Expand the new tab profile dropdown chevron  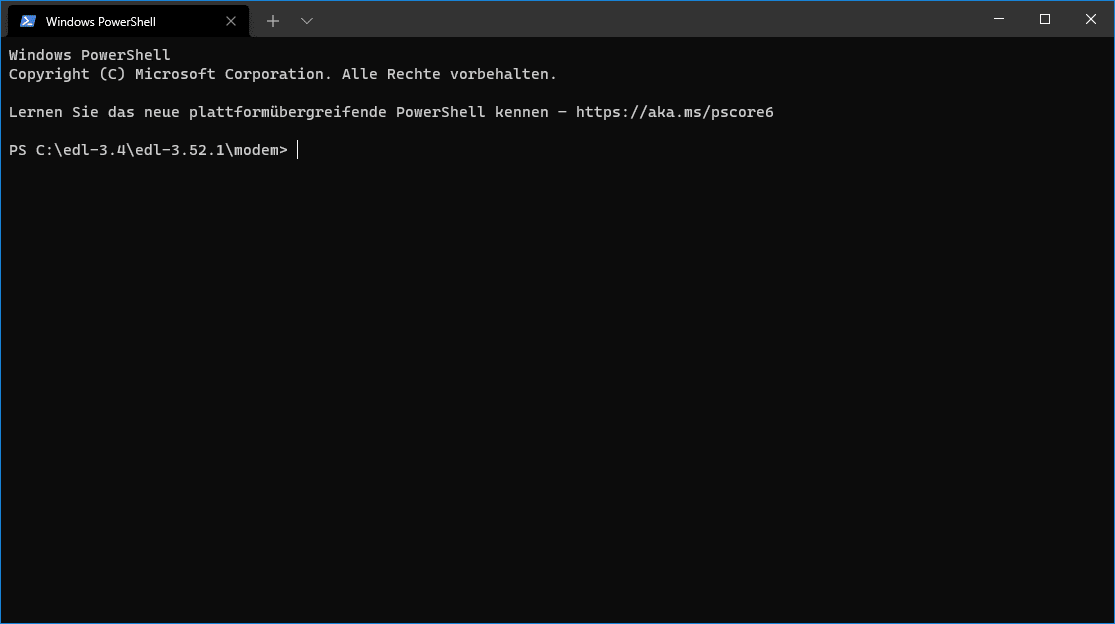[x=307, y=21]
